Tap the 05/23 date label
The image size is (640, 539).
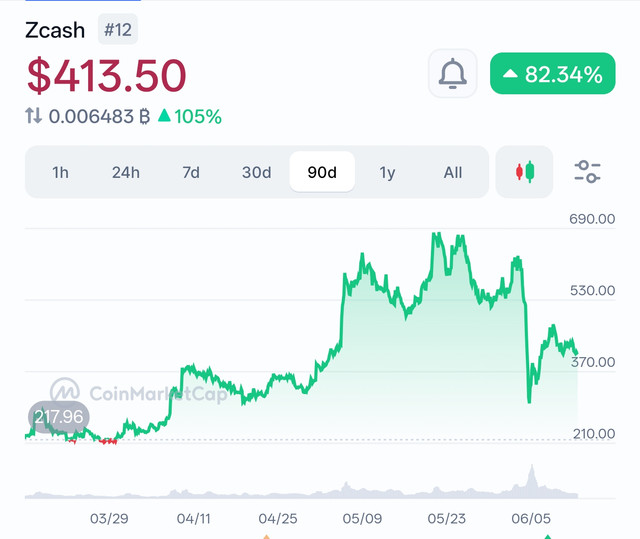tap(447, 519)
